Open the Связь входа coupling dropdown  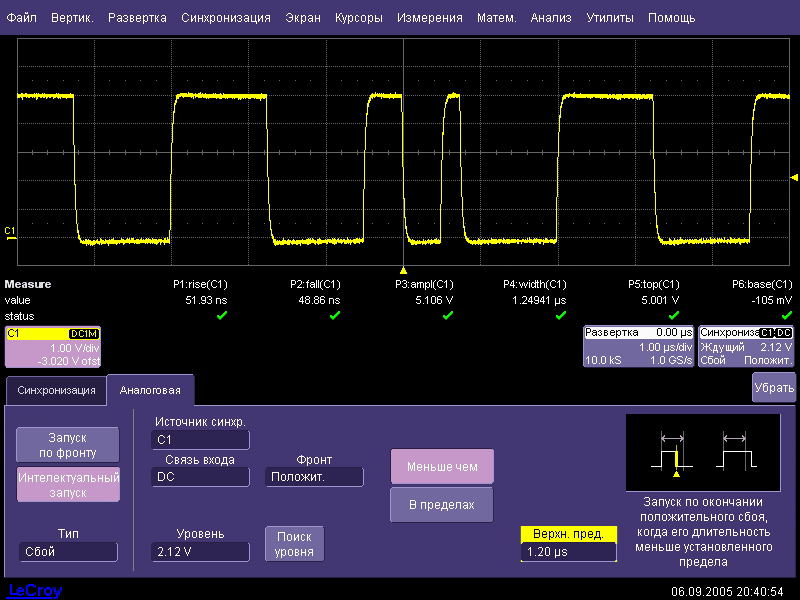click(200, 477)
